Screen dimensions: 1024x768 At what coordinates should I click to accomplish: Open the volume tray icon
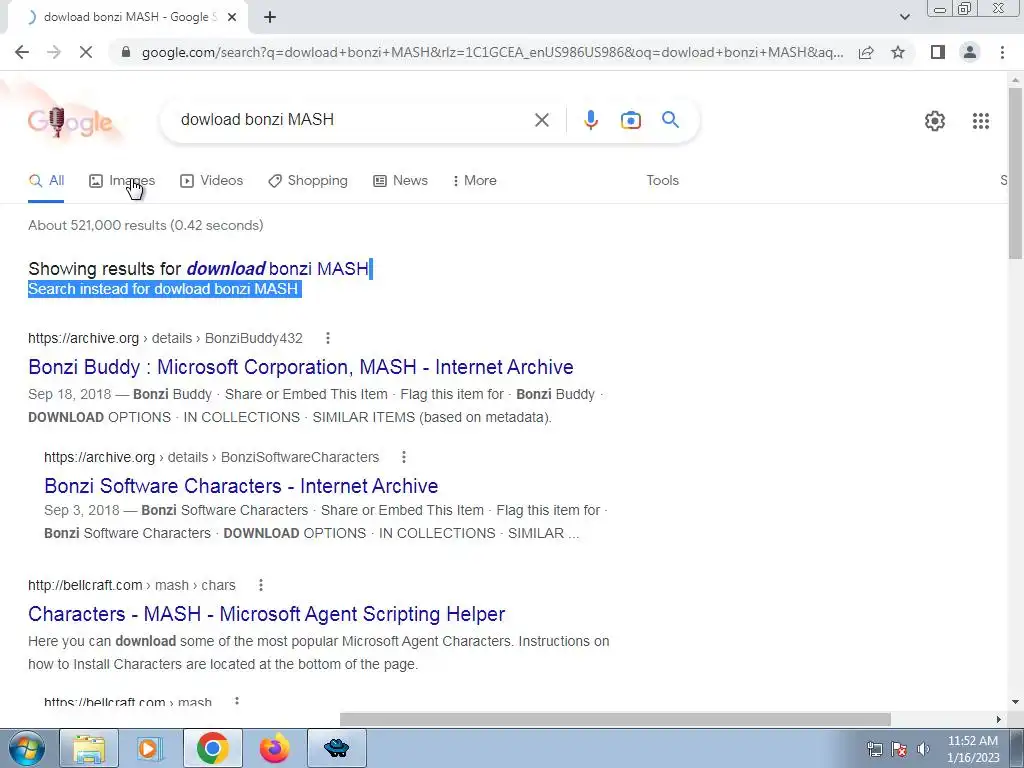pos(923,749)
